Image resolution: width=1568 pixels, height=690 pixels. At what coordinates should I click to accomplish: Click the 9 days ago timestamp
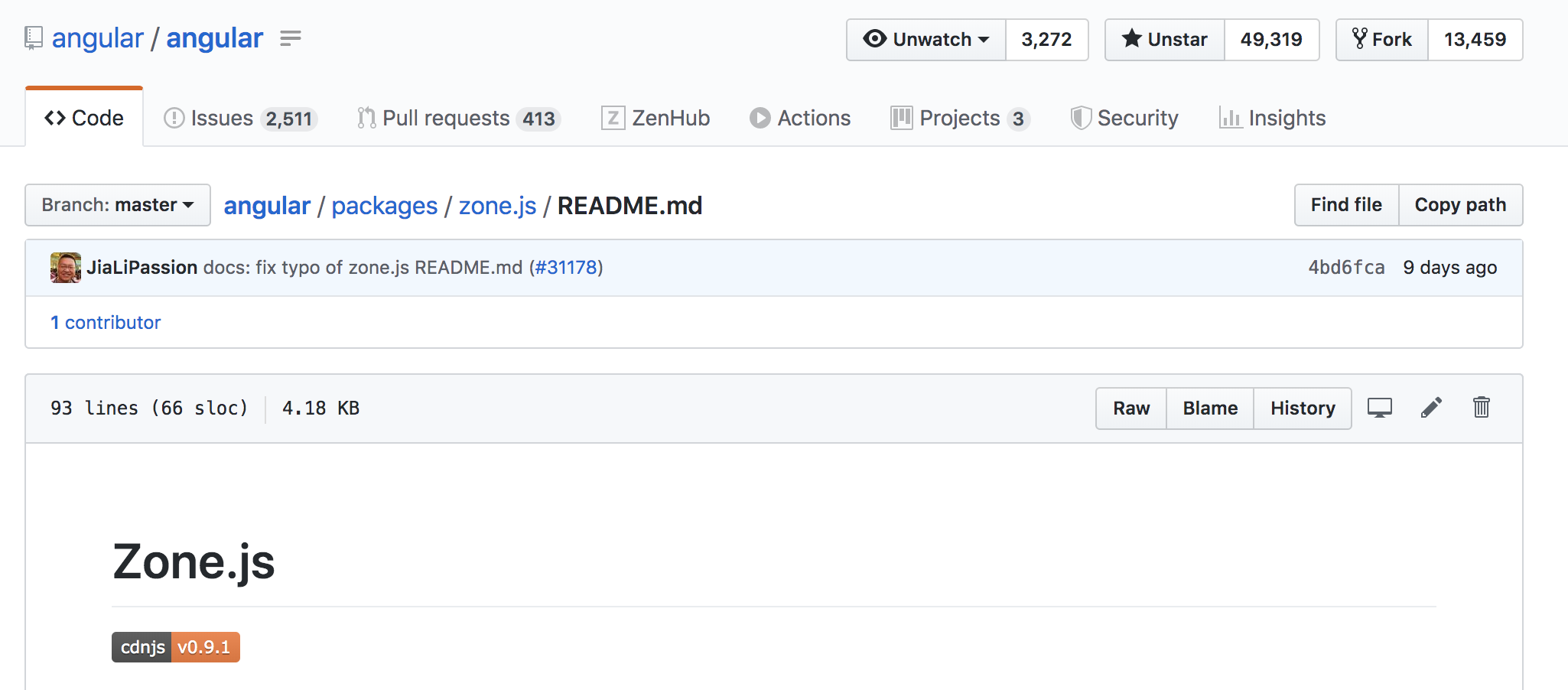pyautogui.click(x=1450, y=268)
